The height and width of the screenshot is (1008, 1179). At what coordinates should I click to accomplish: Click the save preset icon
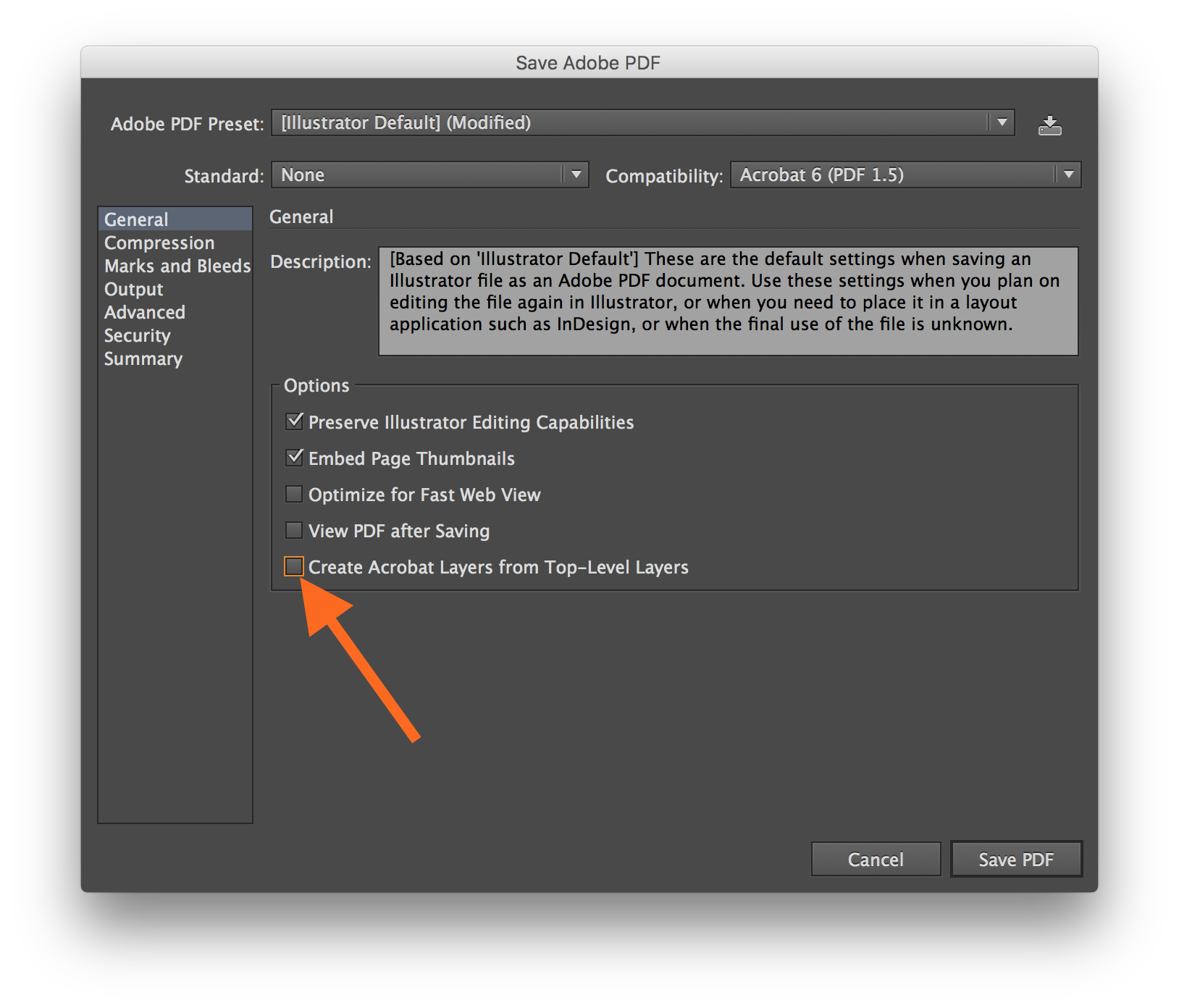1049,125
